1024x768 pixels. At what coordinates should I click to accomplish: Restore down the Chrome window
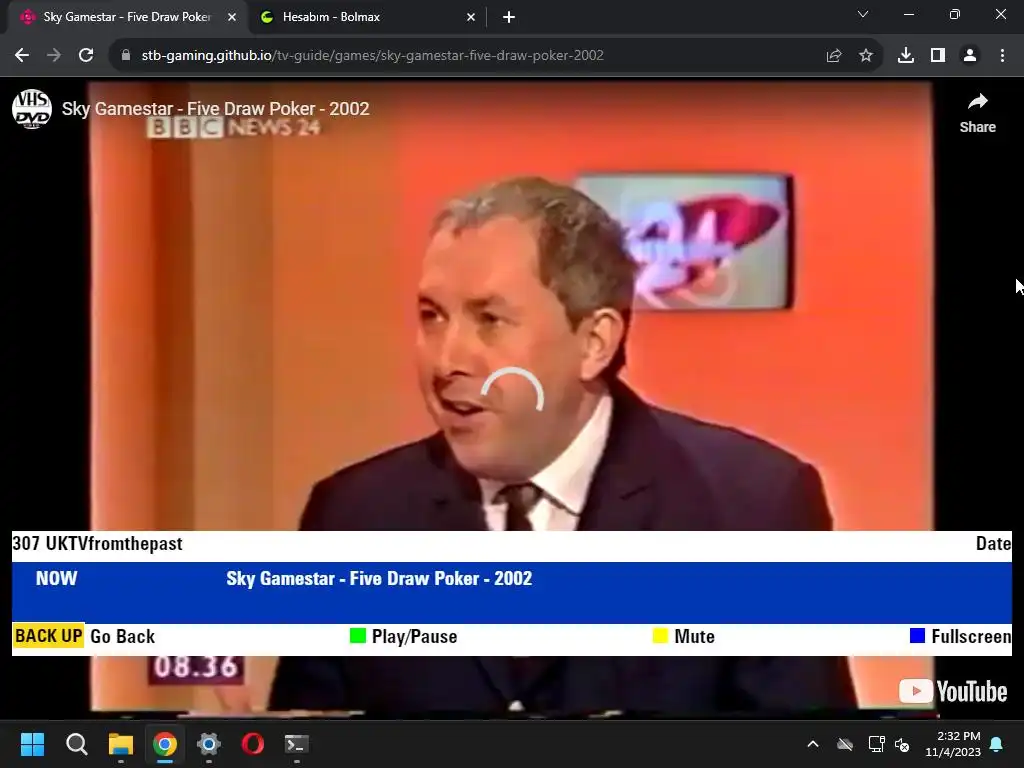pos(955,14)
